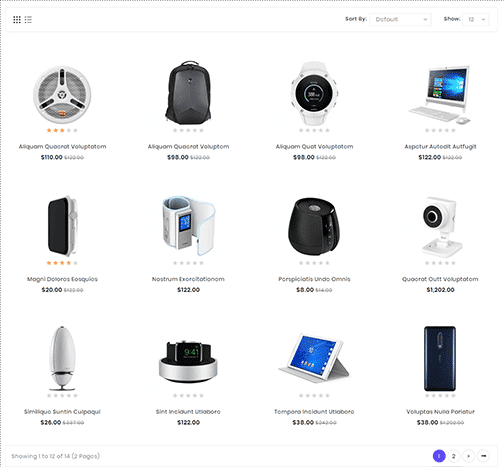Go to next page arrow
This screenshot has width=504, height=467.
click(x=468, y=456)
